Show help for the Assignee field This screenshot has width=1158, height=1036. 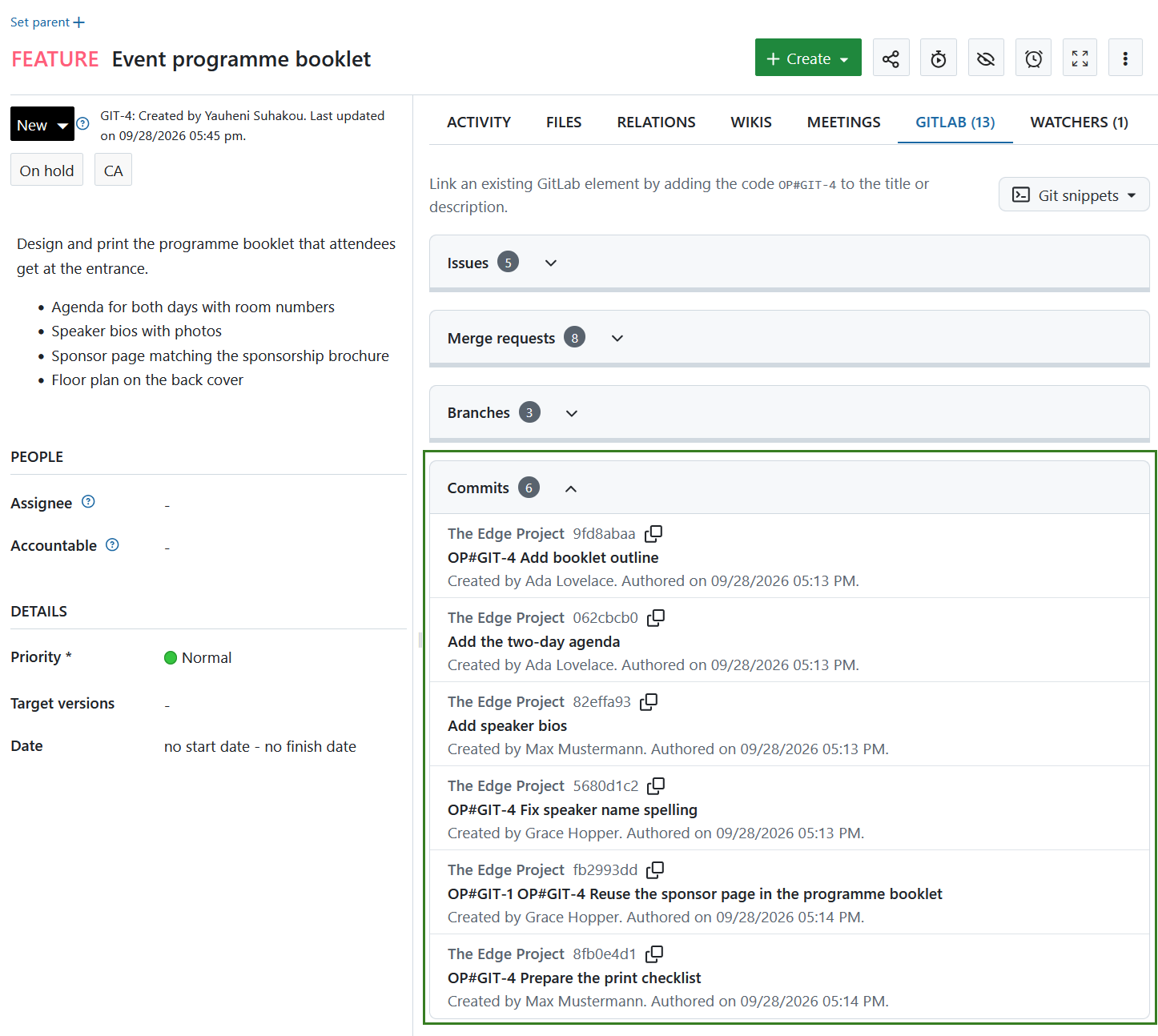pos(89,502)
